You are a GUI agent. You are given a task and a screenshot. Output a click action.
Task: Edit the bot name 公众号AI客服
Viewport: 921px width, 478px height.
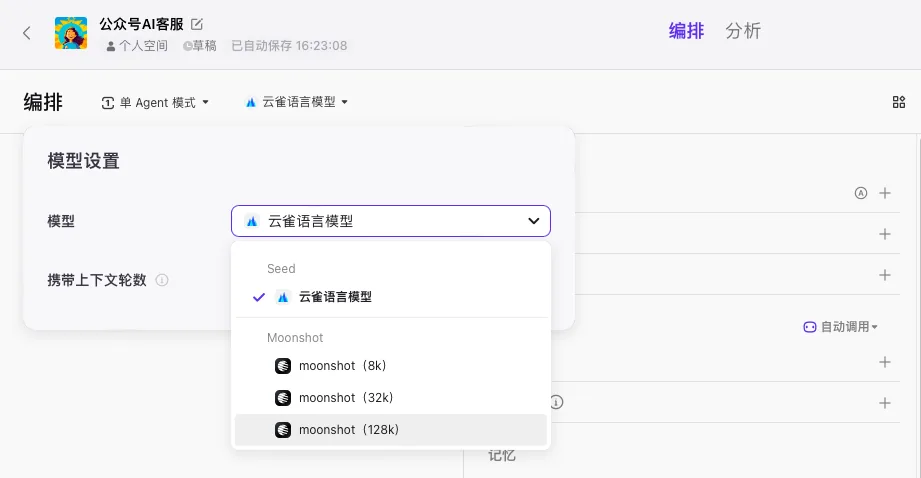pyautogui.click(x=197, y=24)
